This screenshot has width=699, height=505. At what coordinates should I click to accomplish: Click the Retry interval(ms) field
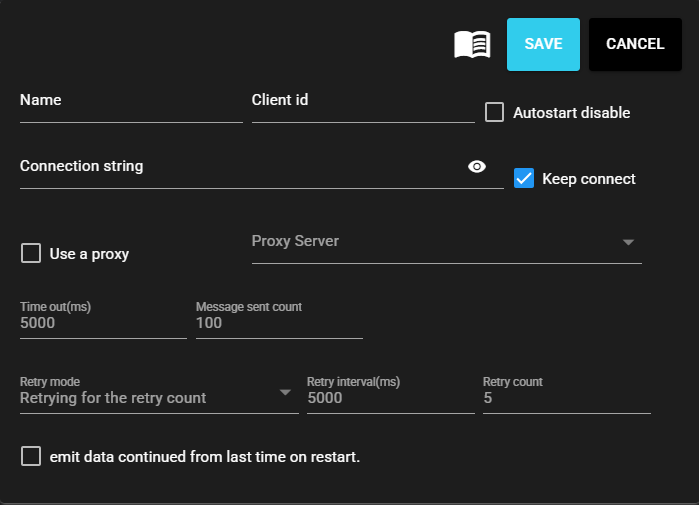click(x=388, y=398)
